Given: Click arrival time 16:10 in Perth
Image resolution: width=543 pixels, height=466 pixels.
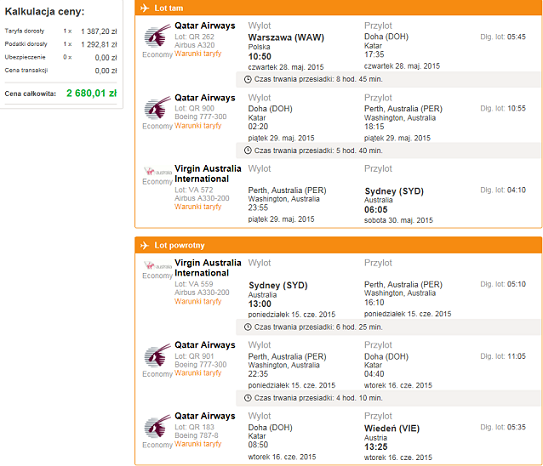Looking at the screenshot, I should [x=374, y=302].
